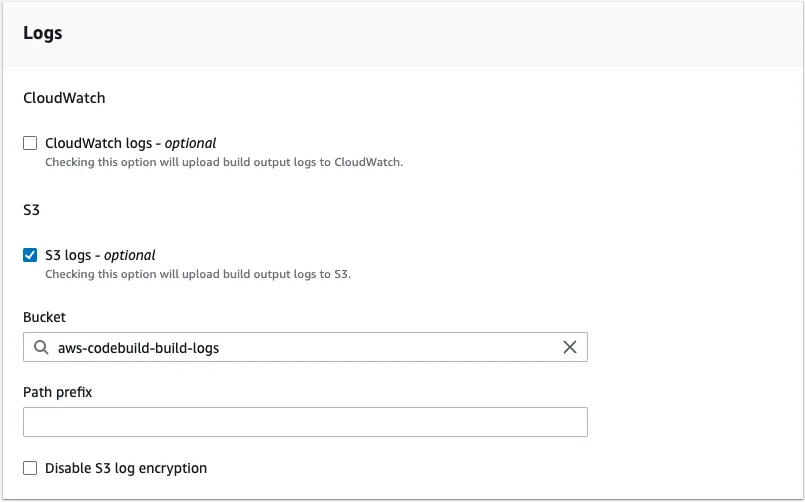Click the CloudWatch upload description text
This screenshot has width=805, height=502.
click(x=224, y=162)
